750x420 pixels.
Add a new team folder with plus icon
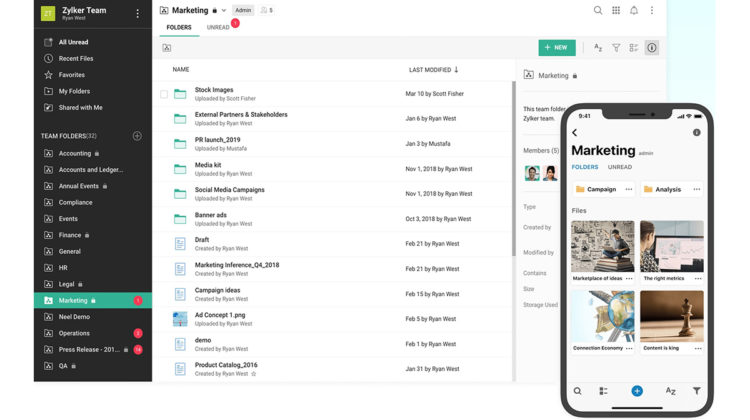pyautogui.click(x=137, y=136)
